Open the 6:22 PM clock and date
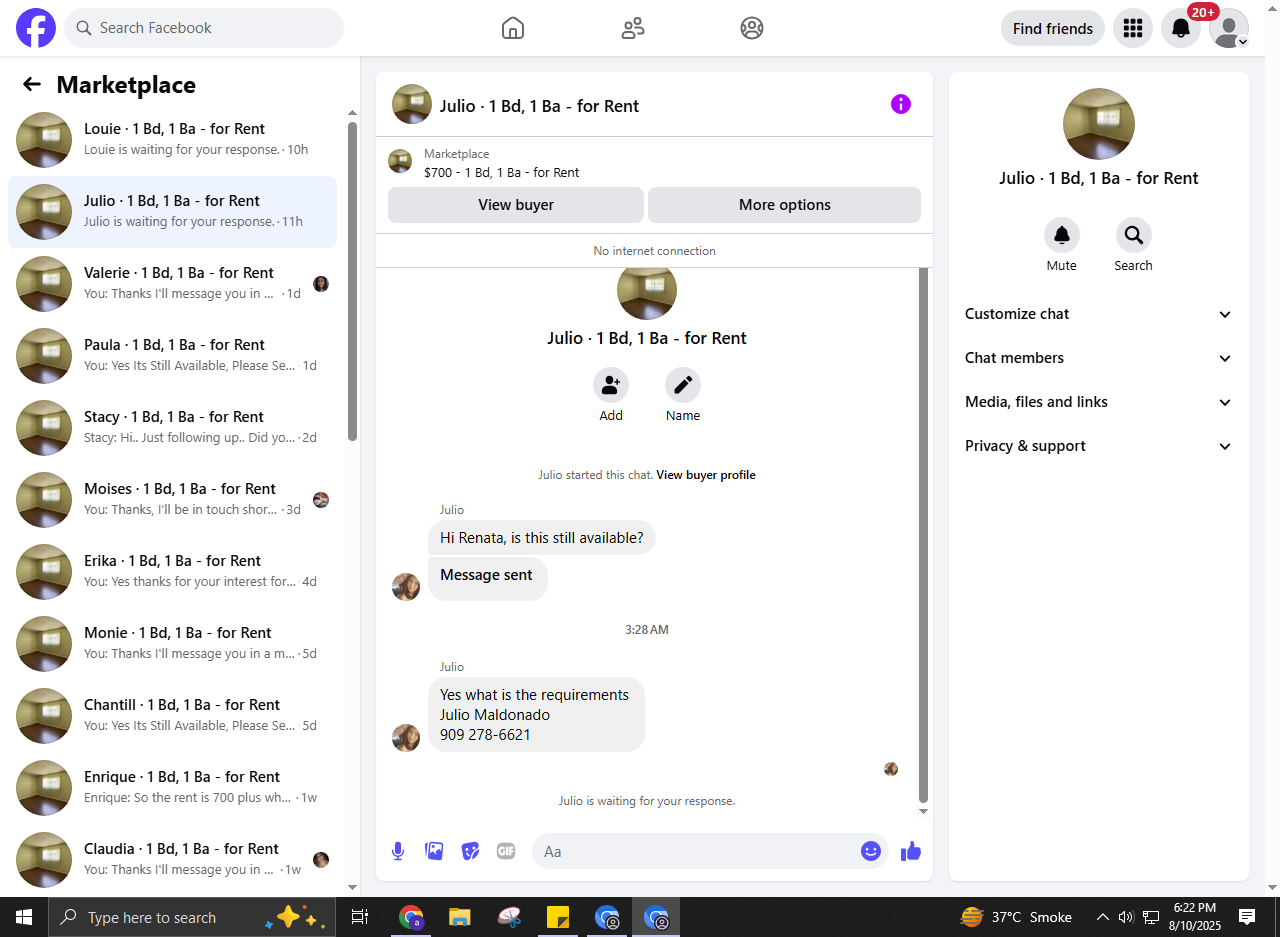 [1195, 917]
